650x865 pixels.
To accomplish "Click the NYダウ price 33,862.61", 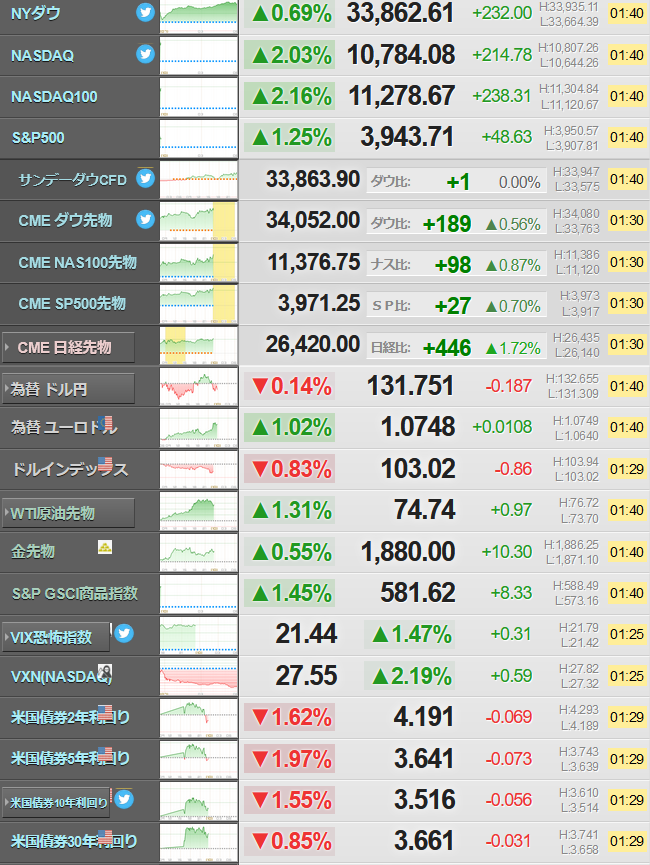I will pyautogui.click(x=400, y=13).
